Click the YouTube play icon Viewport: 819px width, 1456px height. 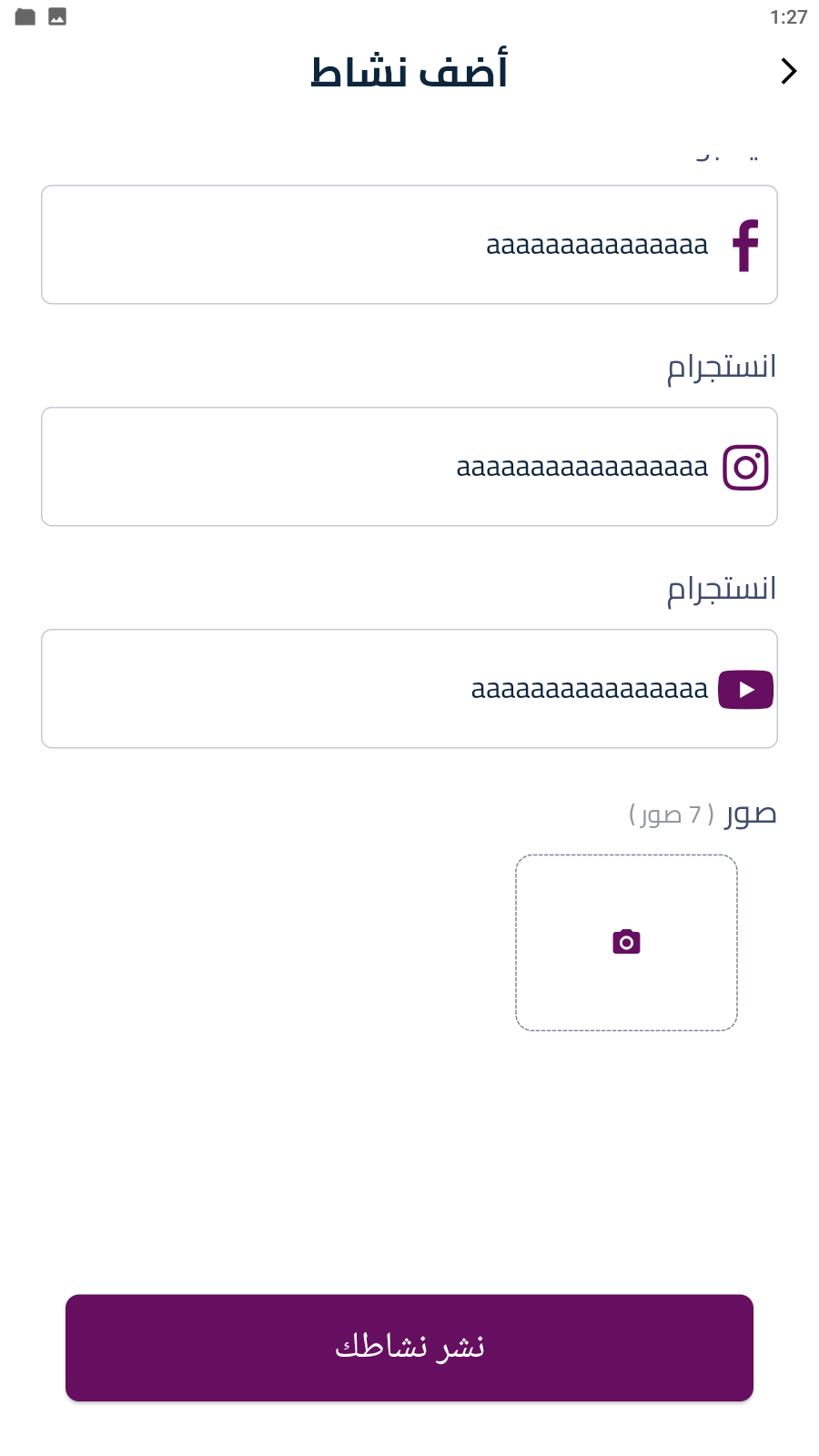point(745,690)
